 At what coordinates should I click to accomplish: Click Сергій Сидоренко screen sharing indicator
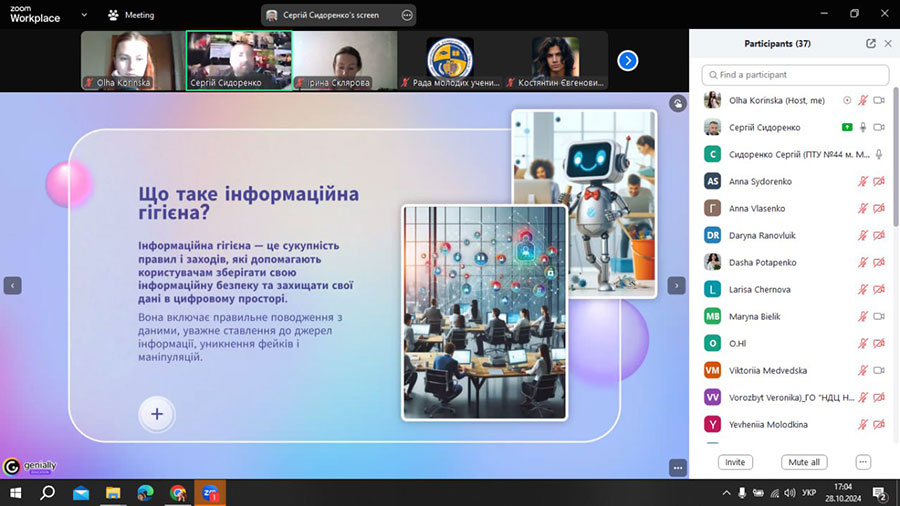[847, 127]
